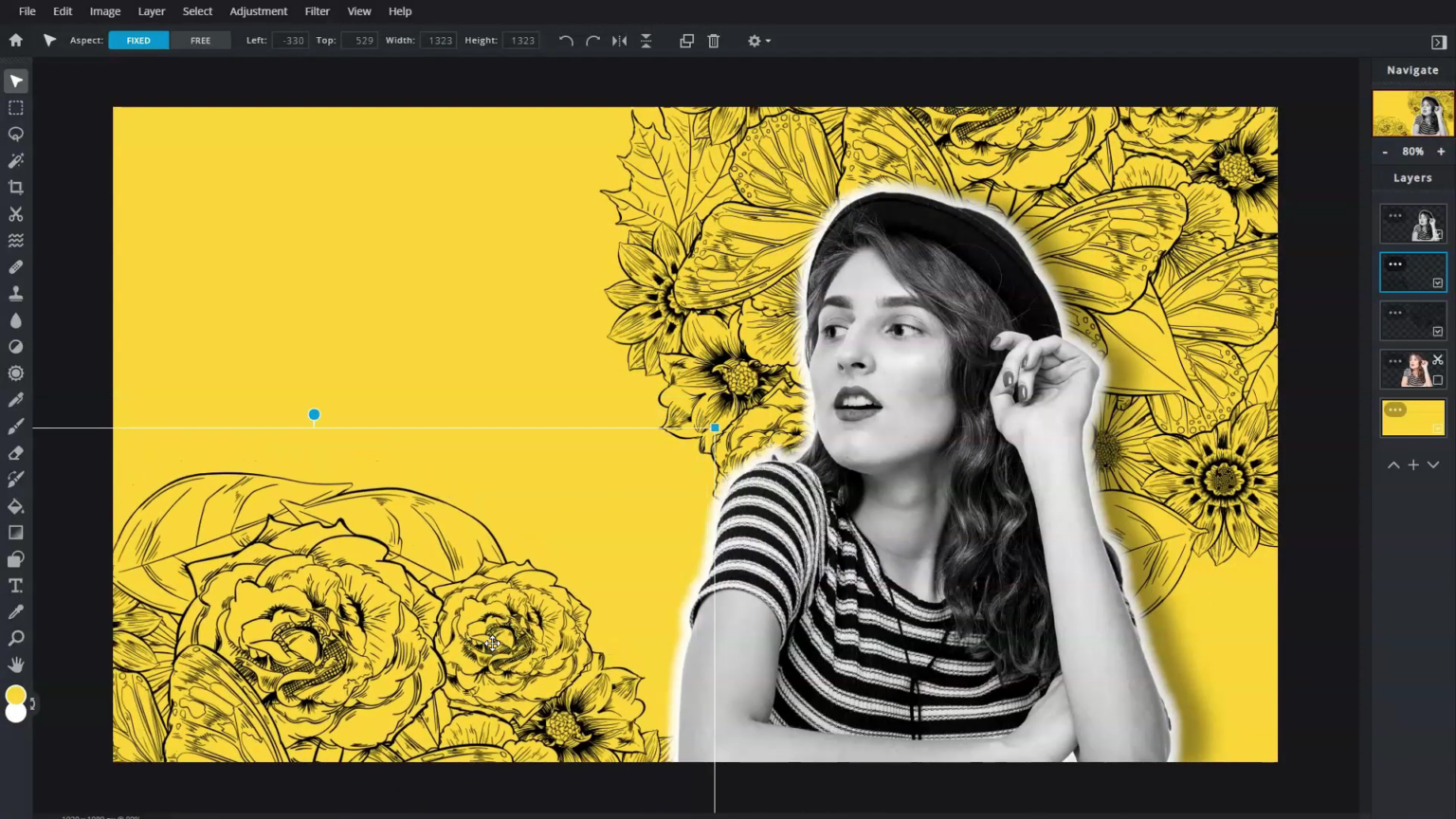The height and width of the screenshot is (819, 1456).
Task: Click the Undo arrow in the toolbar
Action: point(566,41)
